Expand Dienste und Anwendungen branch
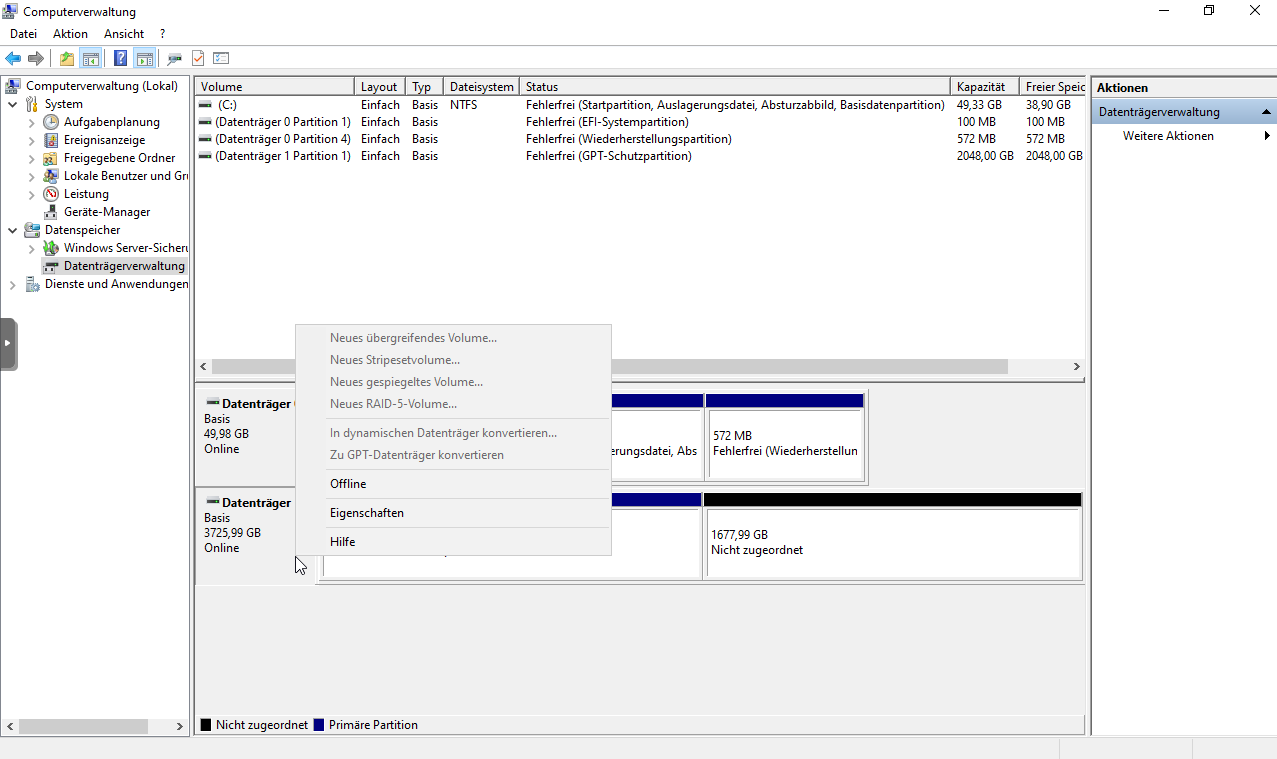This screenshot has height=759, width=1277. (x=12, y=284)
